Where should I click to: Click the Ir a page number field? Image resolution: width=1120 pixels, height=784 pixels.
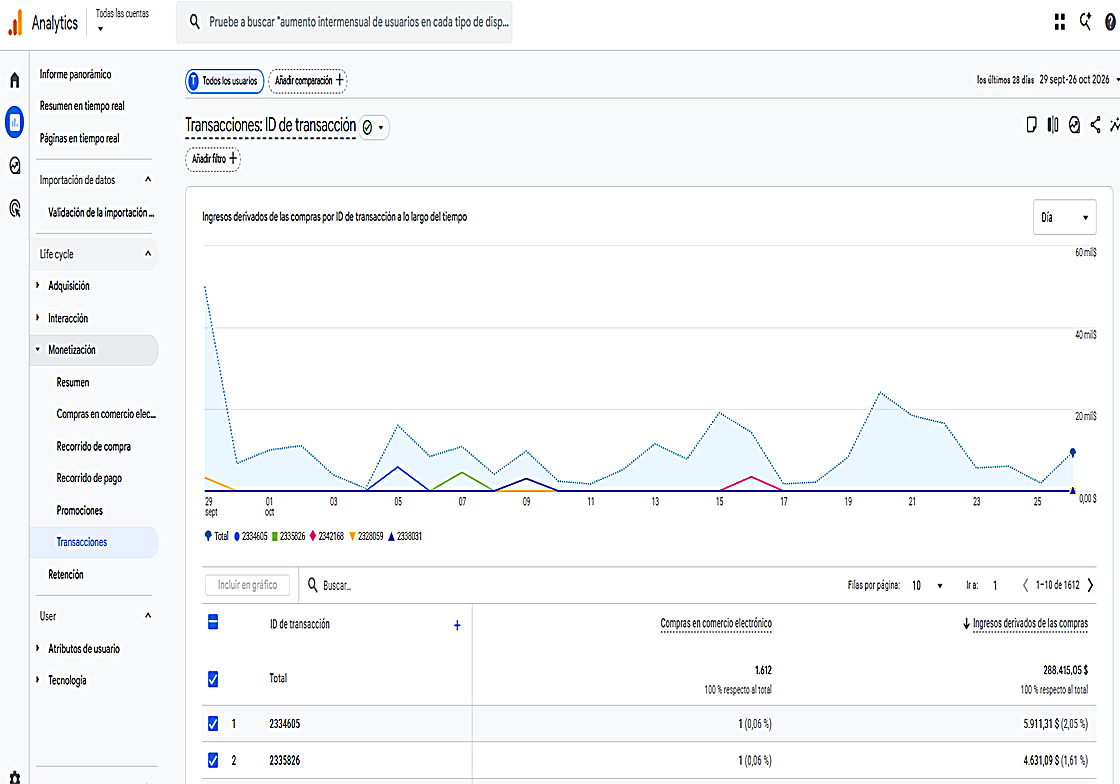coord(996,586)
